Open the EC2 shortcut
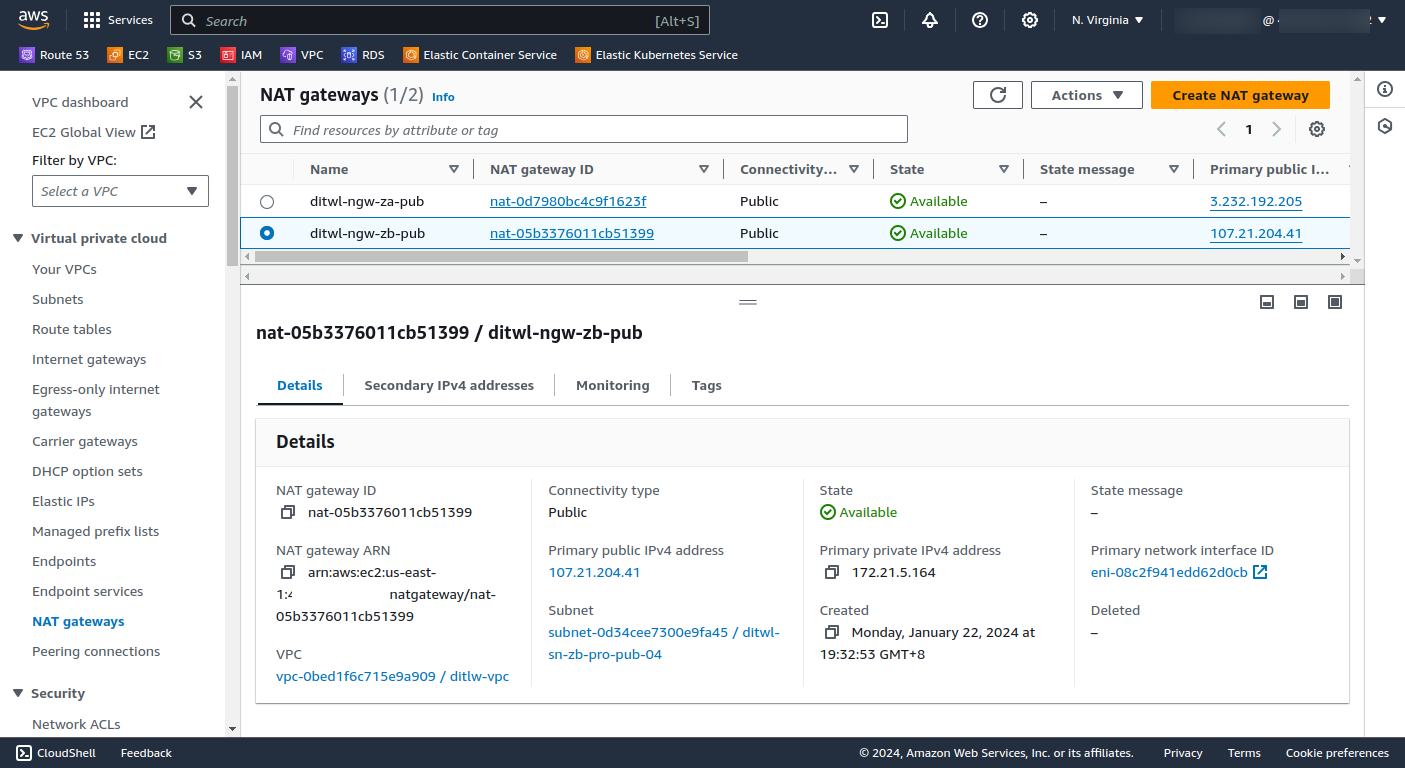This screenshot has width=1405, height=768. (128, 55)
